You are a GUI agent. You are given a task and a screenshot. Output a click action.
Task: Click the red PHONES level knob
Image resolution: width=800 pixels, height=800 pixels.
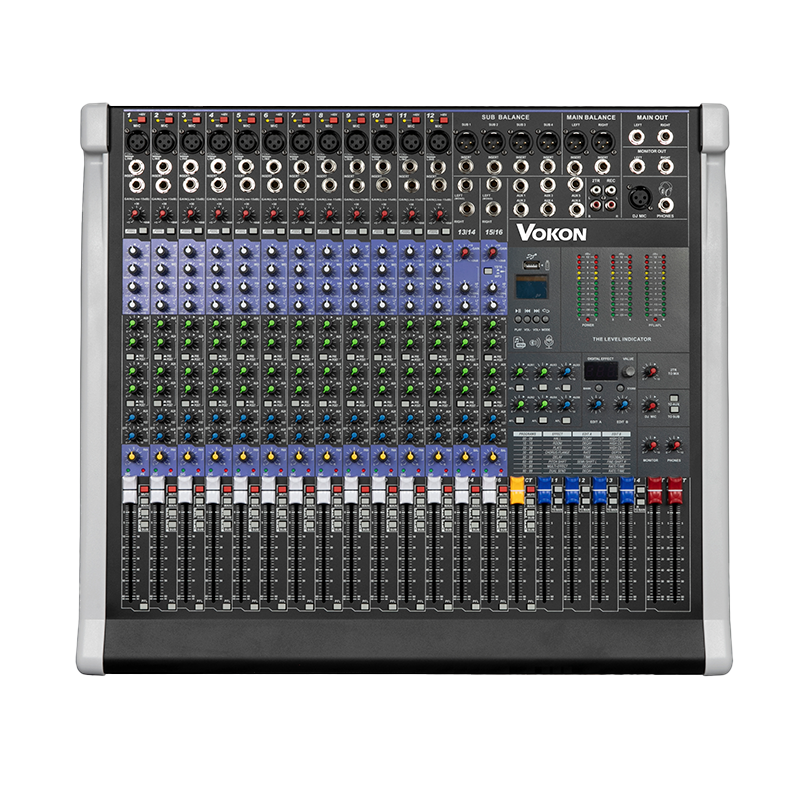coord(675,444)
